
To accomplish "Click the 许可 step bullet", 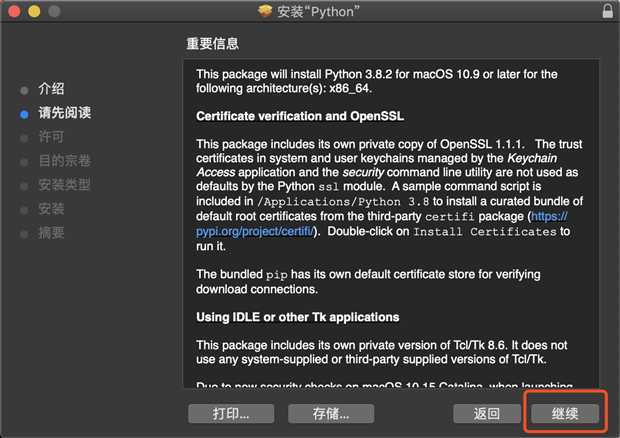I will pos(25,138).
